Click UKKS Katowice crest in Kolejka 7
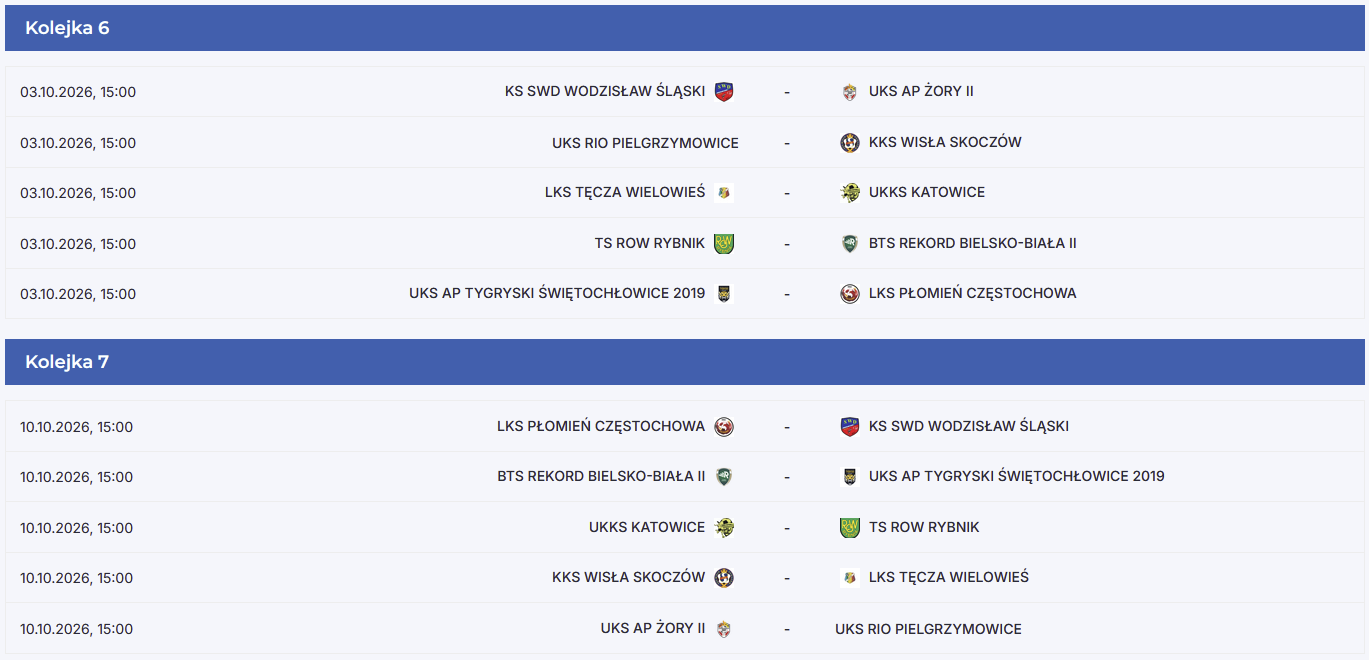This screenshot has height=660, width=1369. (724, 528)
